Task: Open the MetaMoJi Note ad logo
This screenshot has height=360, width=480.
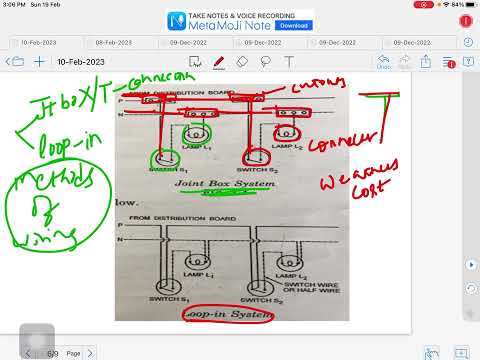Action: click(x=176, y=21)
